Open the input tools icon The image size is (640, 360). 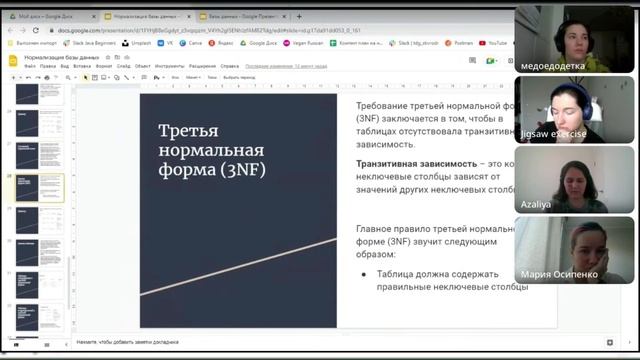[156, 77]
